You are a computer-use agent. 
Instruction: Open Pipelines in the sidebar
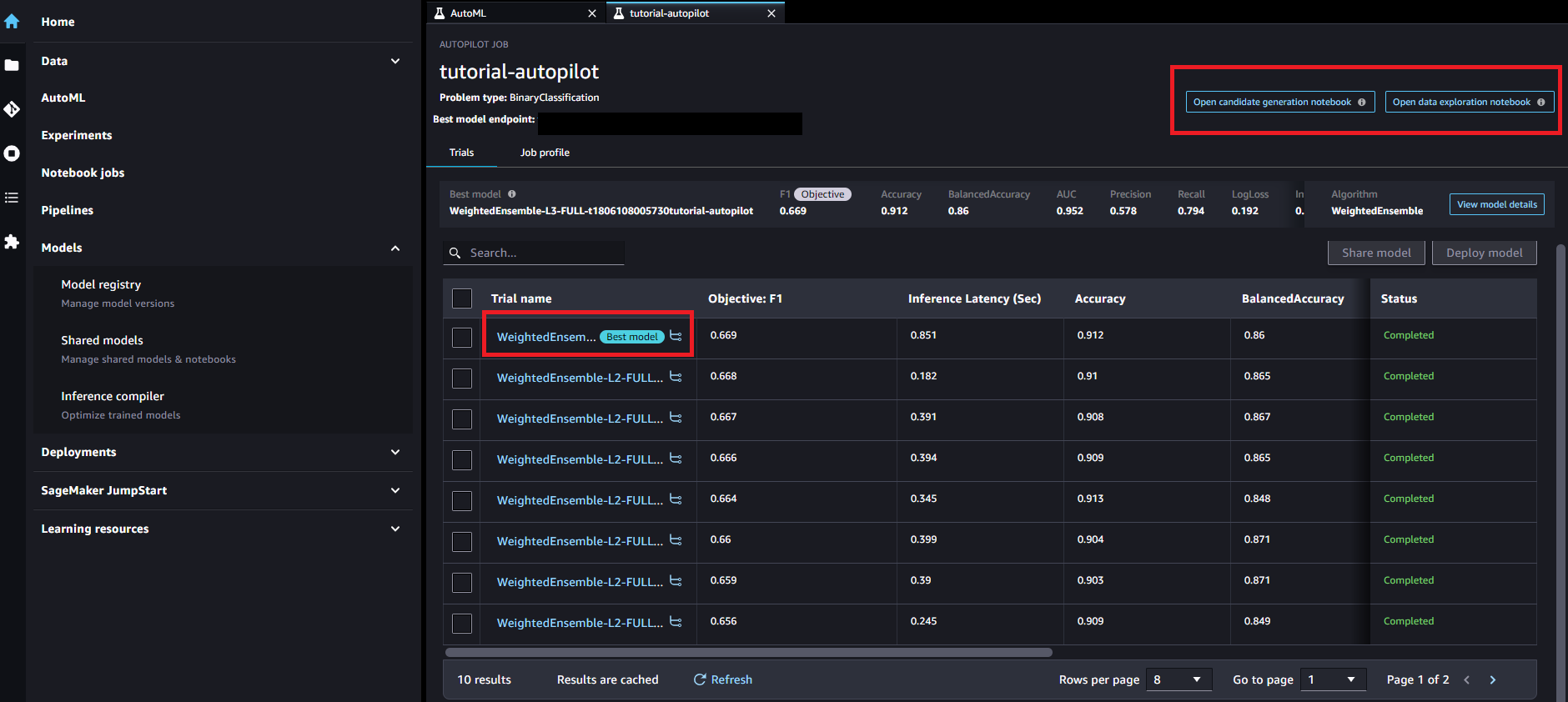pos(68,210)
